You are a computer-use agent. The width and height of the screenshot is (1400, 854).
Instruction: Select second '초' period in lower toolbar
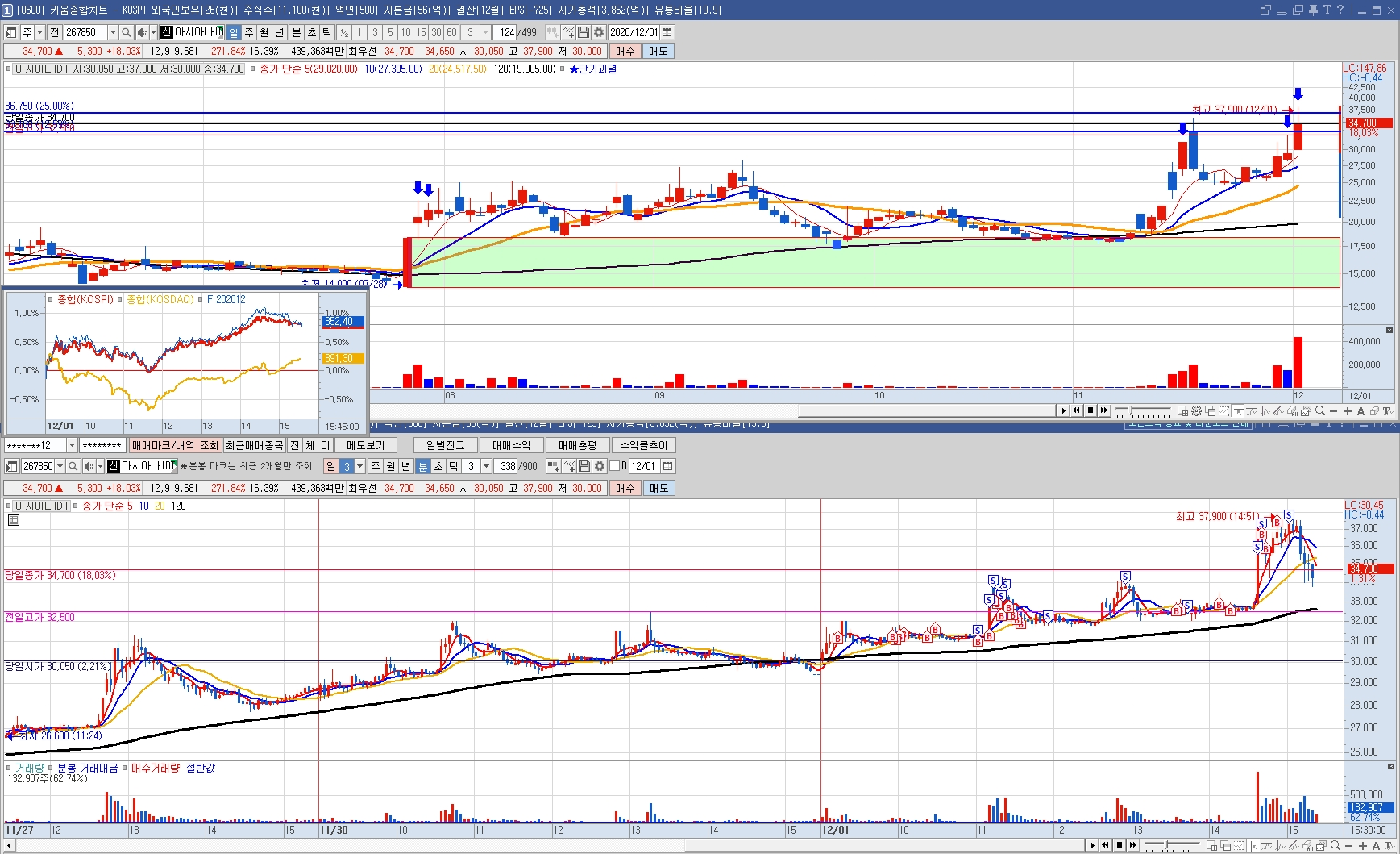tap(438, 466)
